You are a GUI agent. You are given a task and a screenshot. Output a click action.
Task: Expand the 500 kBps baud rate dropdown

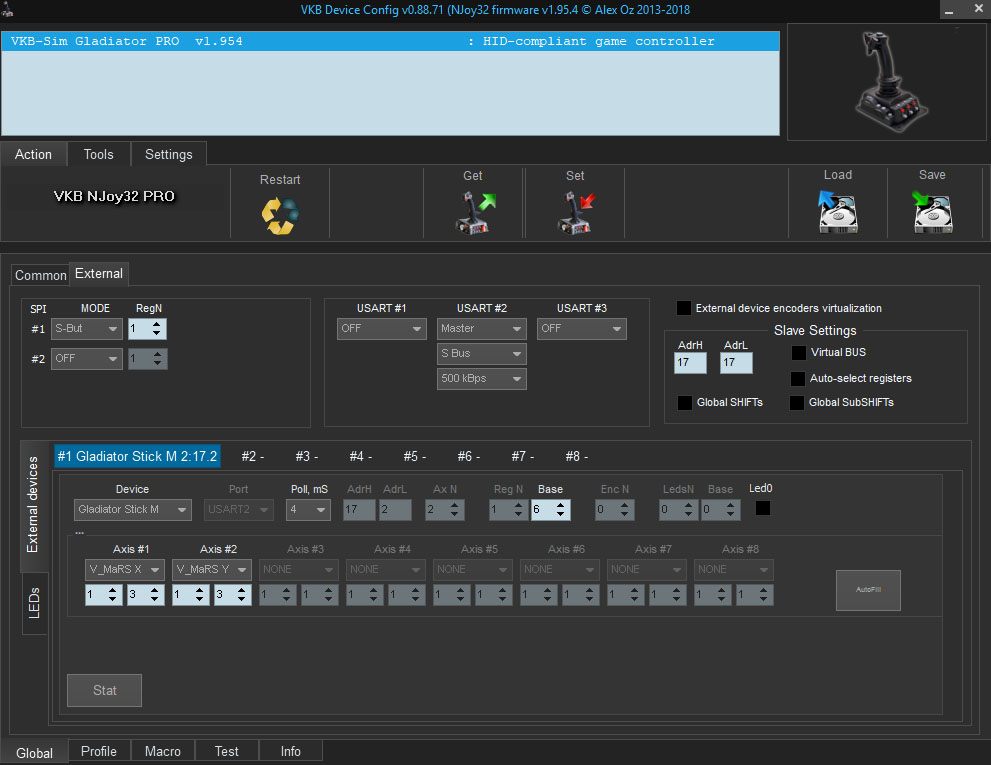(481, 379)
